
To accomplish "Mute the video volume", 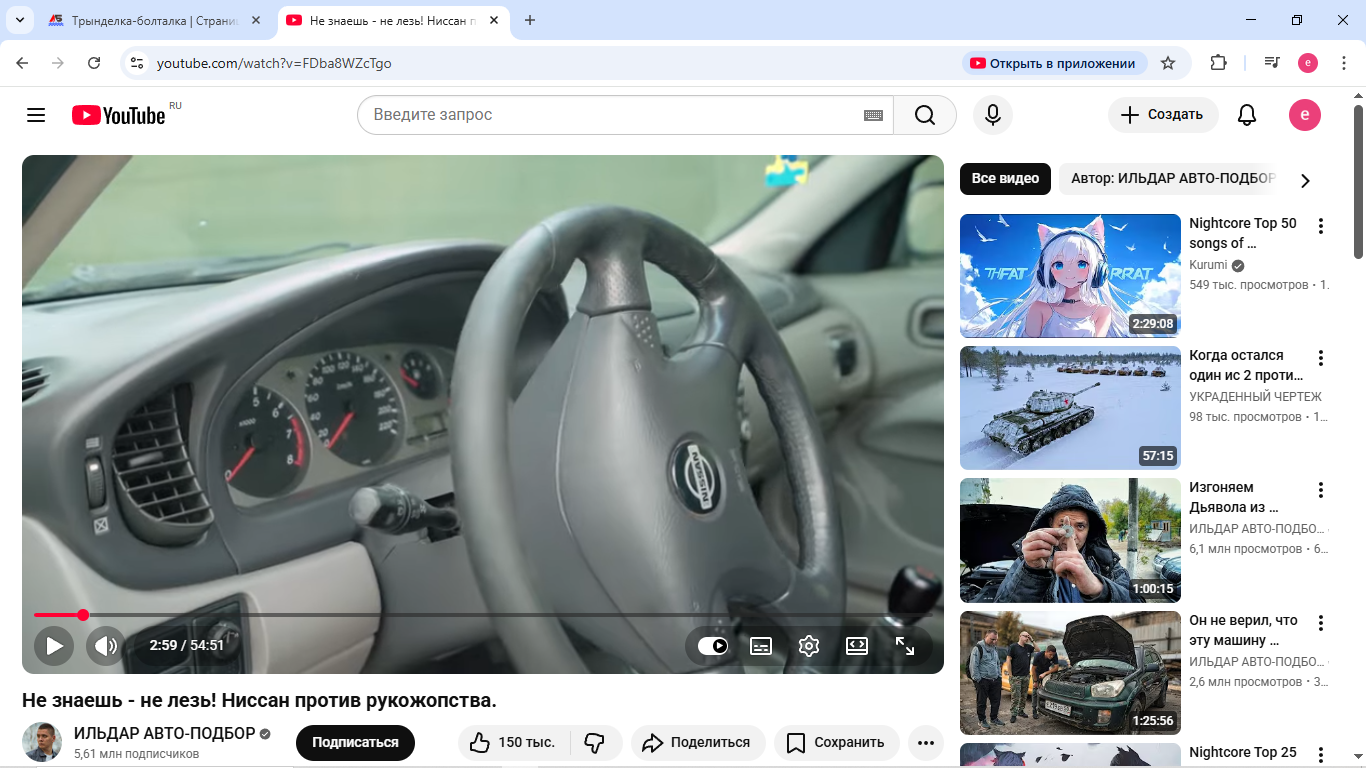I will (106, 646).
